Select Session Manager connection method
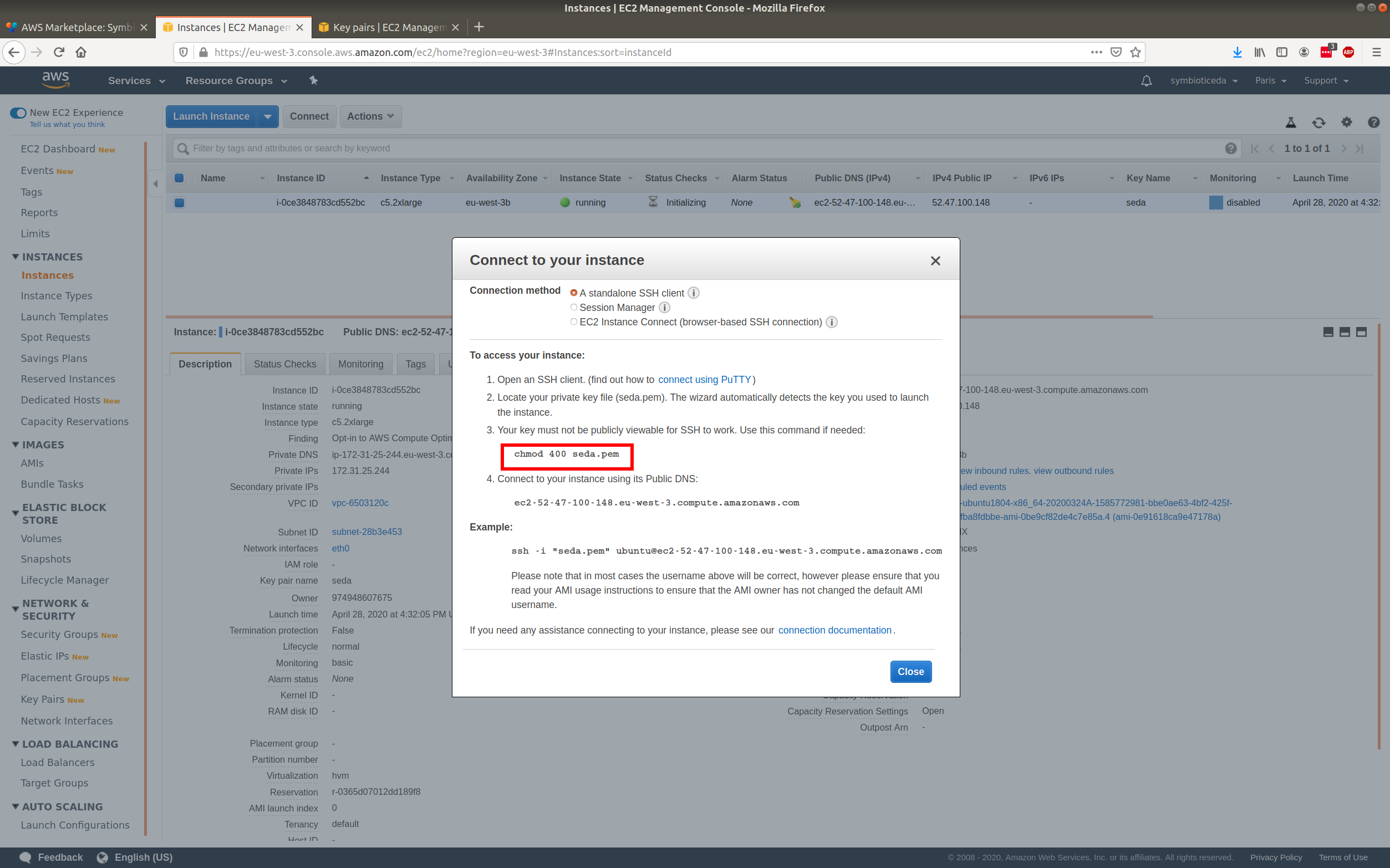 [x=573, y=307]
